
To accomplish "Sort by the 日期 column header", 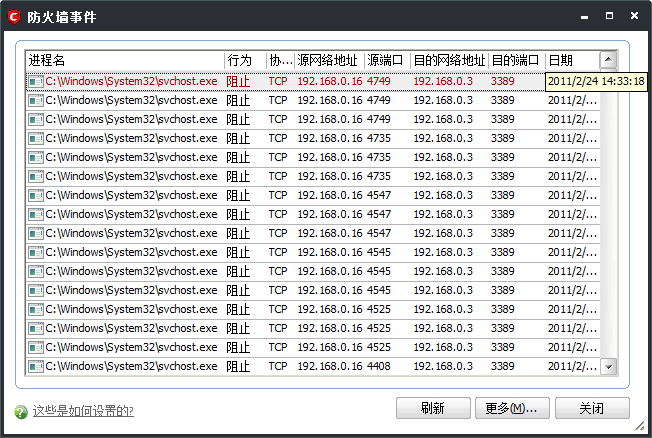I will pyautogui.click(x=573, y=61).
